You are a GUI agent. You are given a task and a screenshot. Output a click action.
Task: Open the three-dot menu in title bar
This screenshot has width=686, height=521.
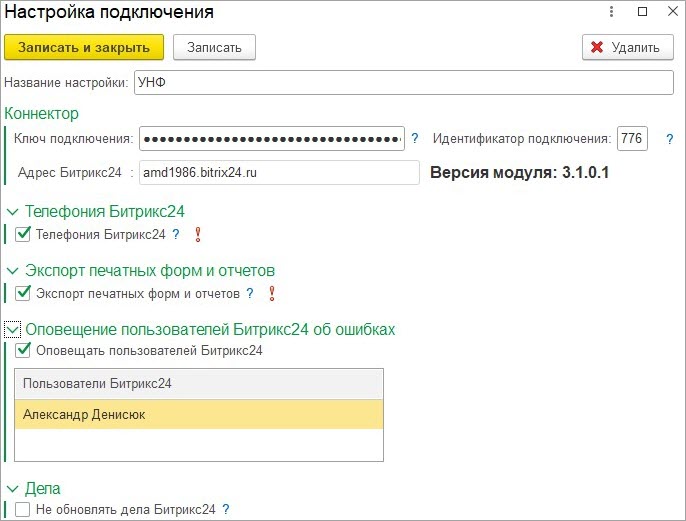click(611, 11)
